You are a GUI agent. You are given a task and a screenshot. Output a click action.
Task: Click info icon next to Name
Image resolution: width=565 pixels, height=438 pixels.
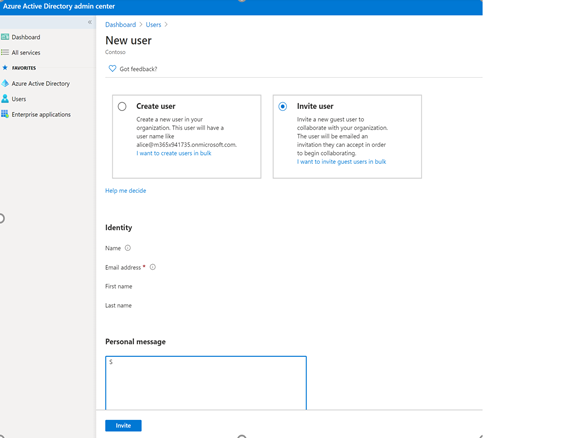128,248
